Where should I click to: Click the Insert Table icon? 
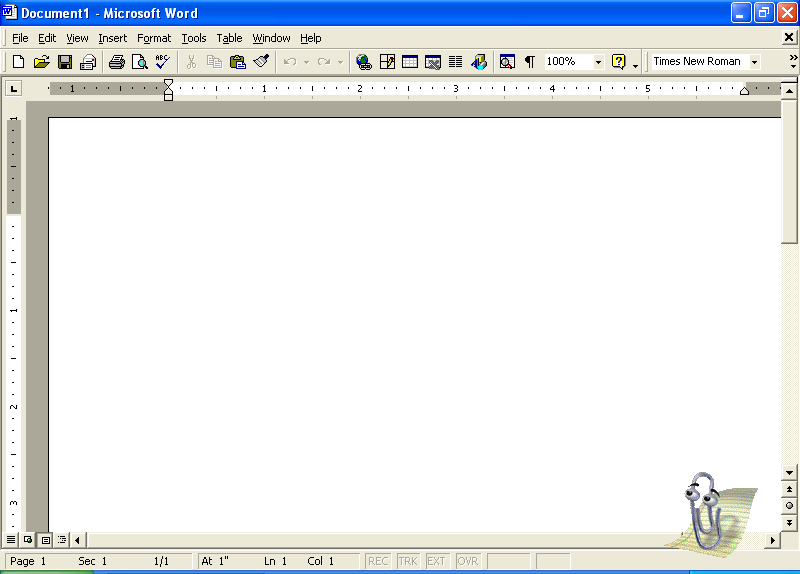410,62
